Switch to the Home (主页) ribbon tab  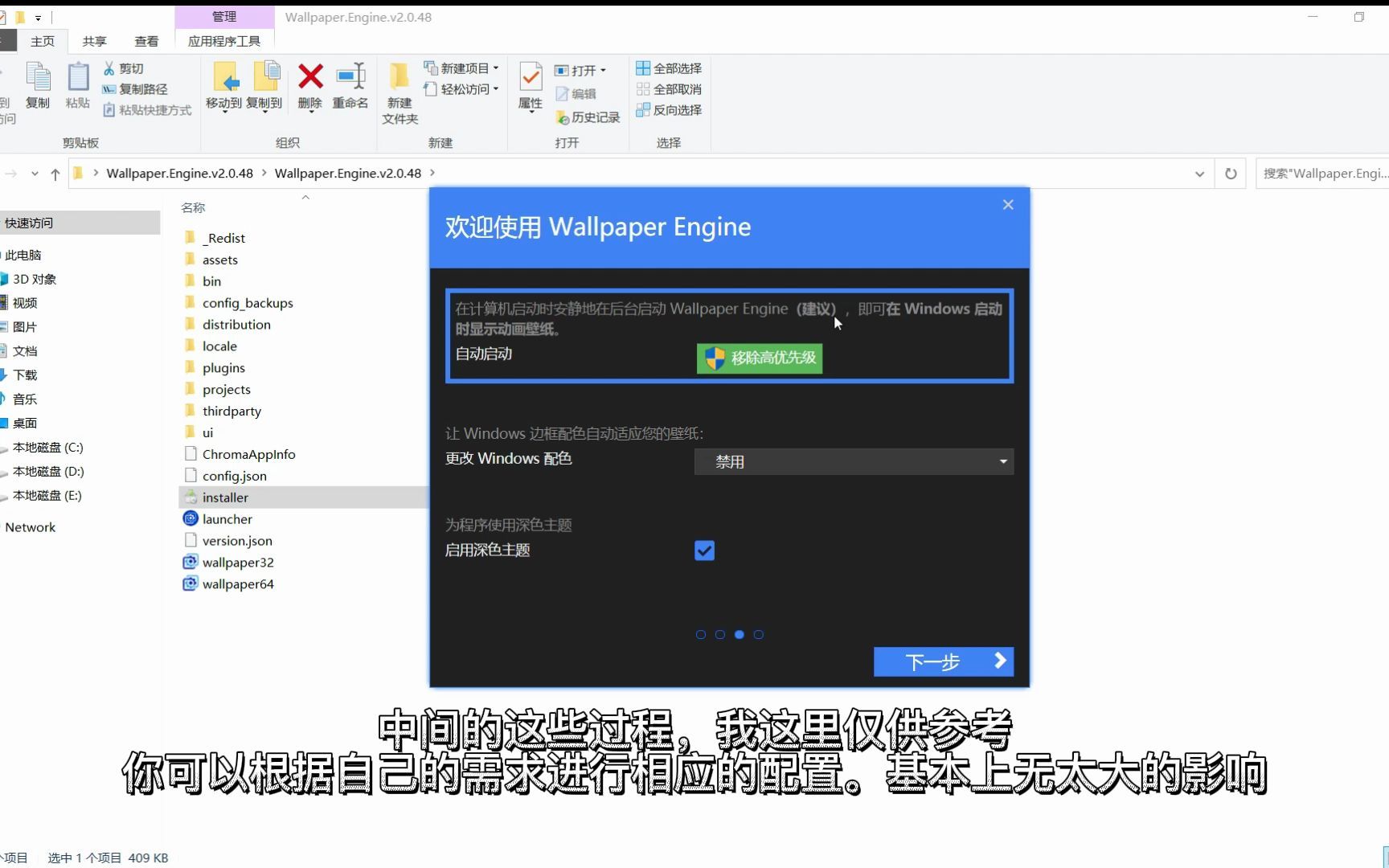tap(43, 41)
